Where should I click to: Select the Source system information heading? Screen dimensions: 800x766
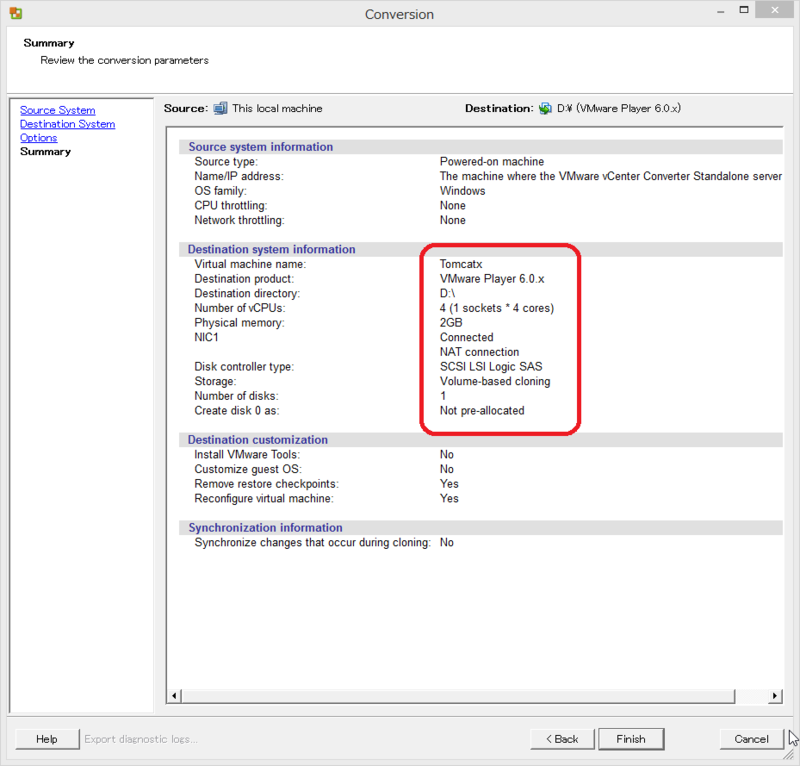261,147
